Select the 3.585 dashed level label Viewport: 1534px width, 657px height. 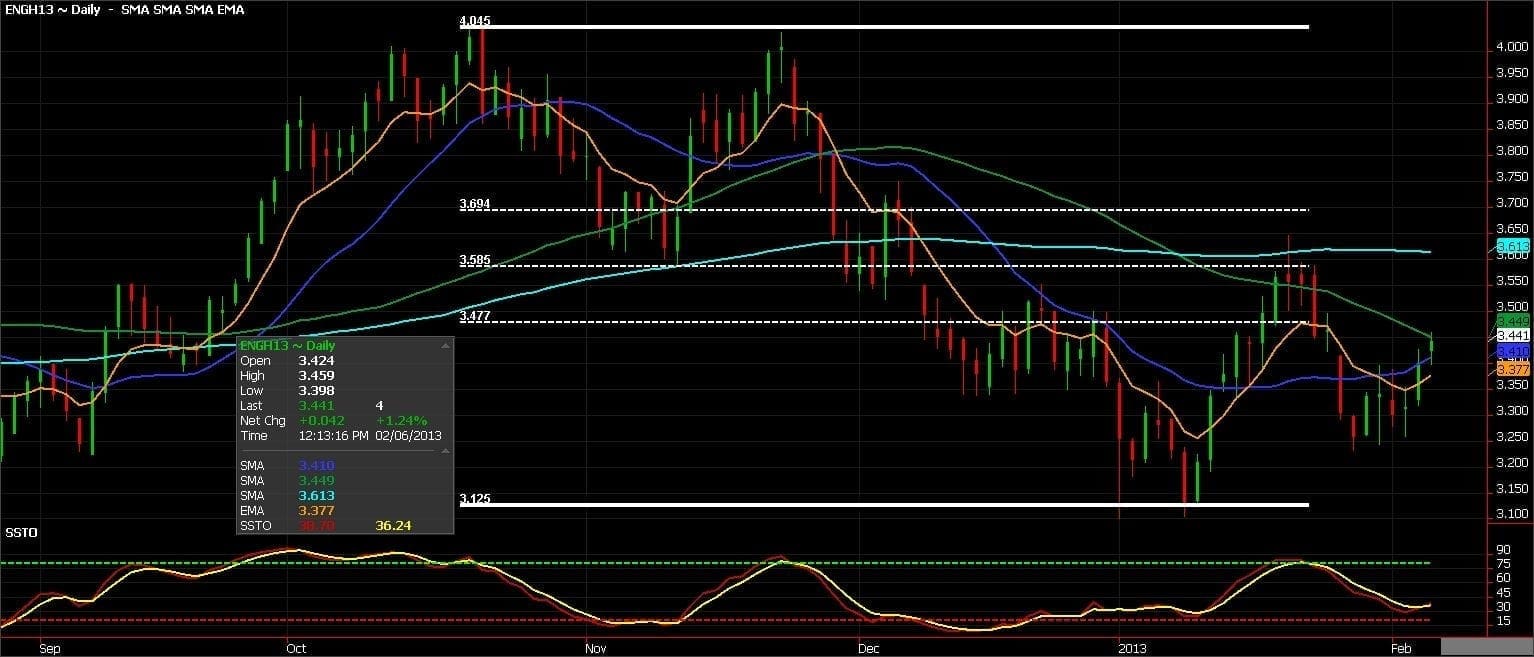[475, 260]
